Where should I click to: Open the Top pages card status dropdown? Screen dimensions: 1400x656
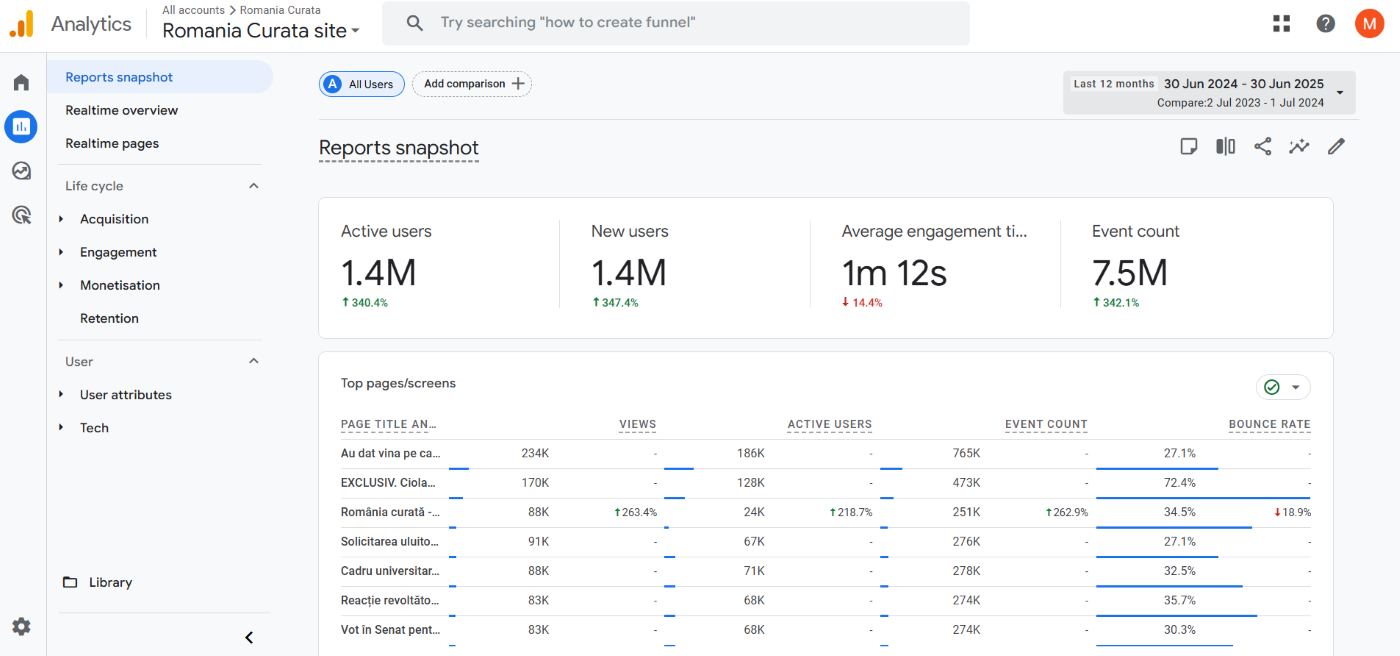(x=1283, y=387)
